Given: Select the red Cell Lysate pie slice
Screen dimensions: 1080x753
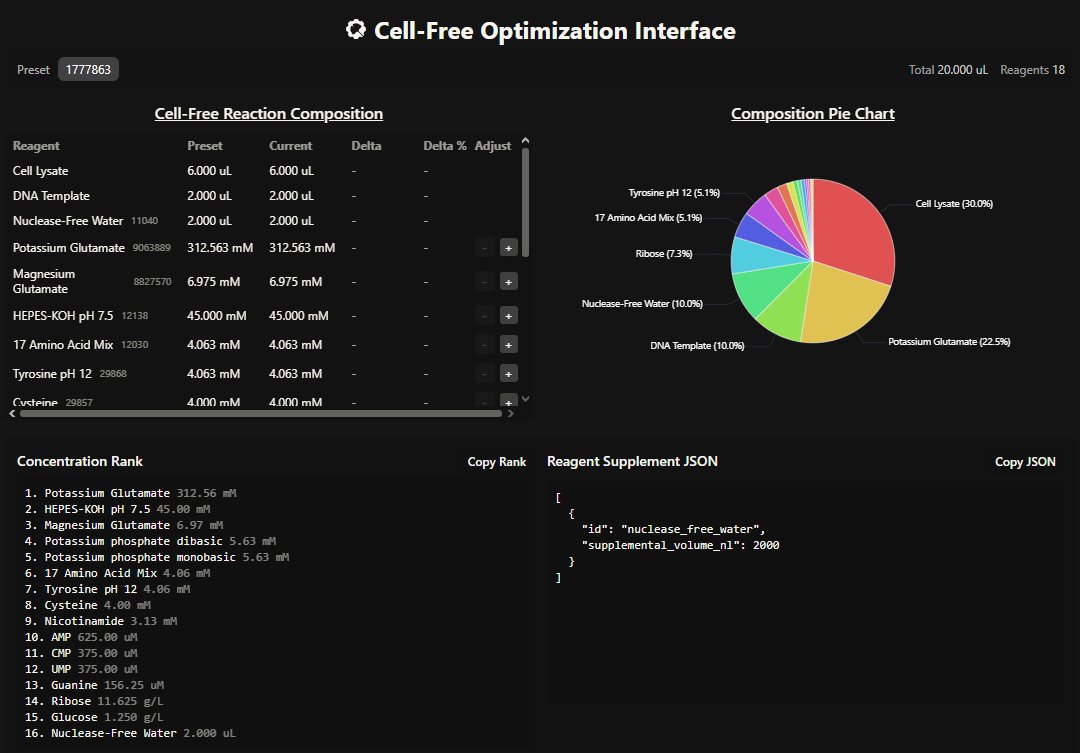Looking at the screenshot, I should coord(855,227).
